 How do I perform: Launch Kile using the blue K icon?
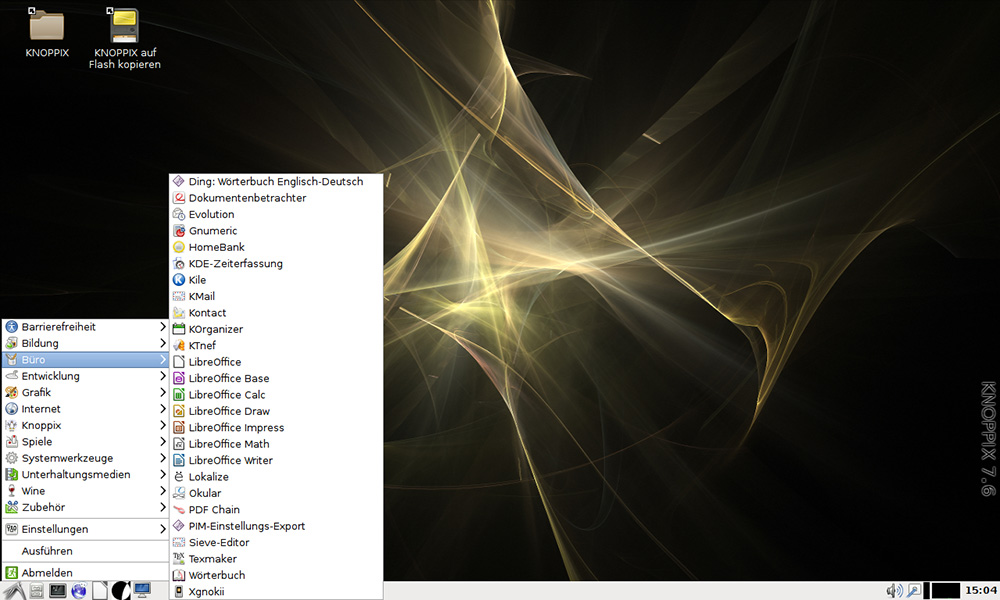pos(179,280)
